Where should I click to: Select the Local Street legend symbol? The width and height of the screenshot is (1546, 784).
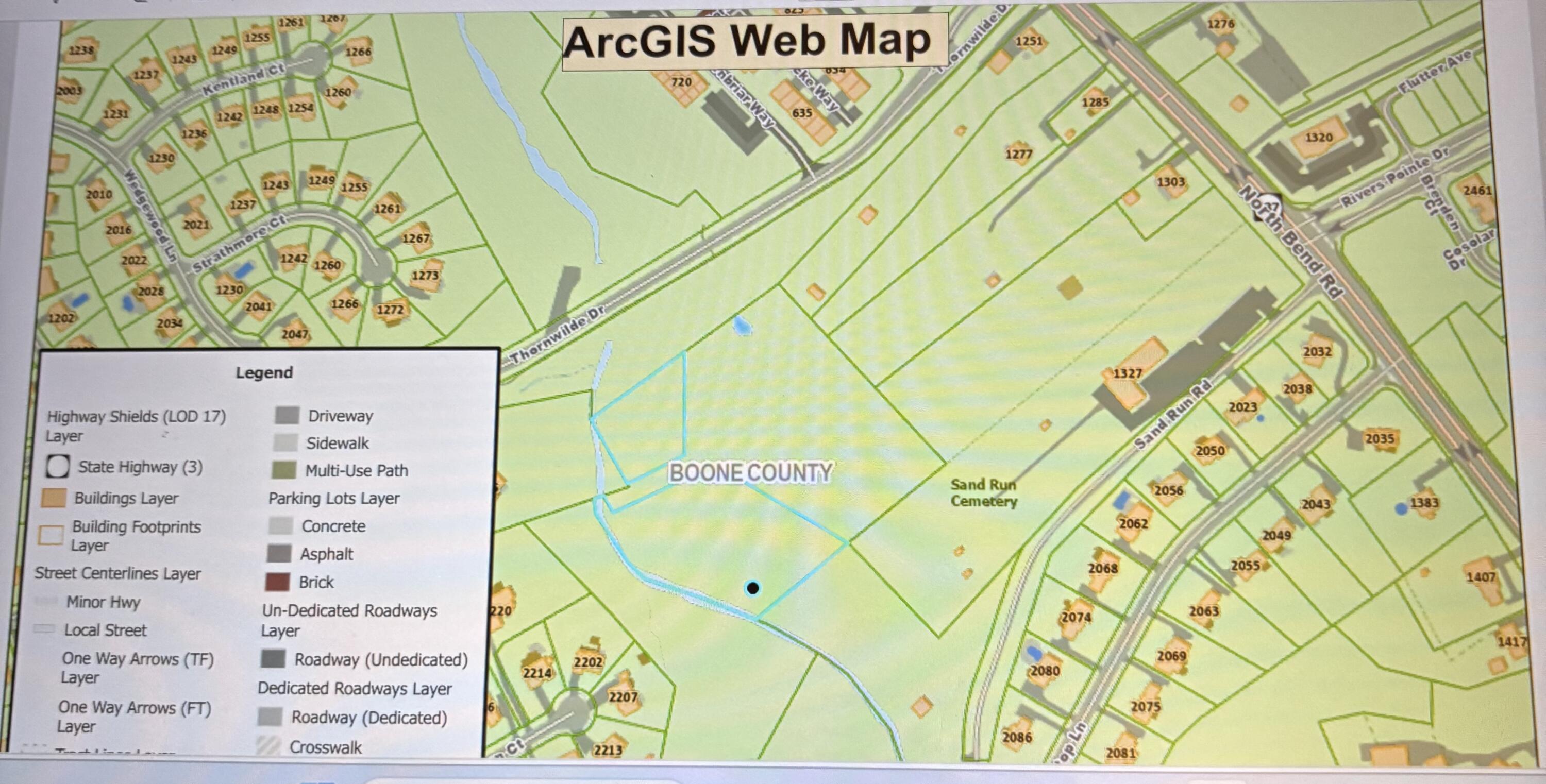tap(44, 629)
